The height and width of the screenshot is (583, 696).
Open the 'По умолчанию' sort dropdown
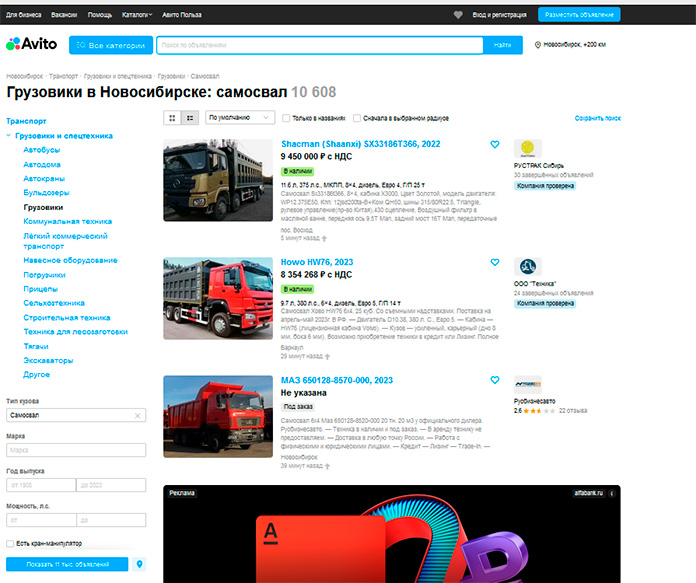239,118
